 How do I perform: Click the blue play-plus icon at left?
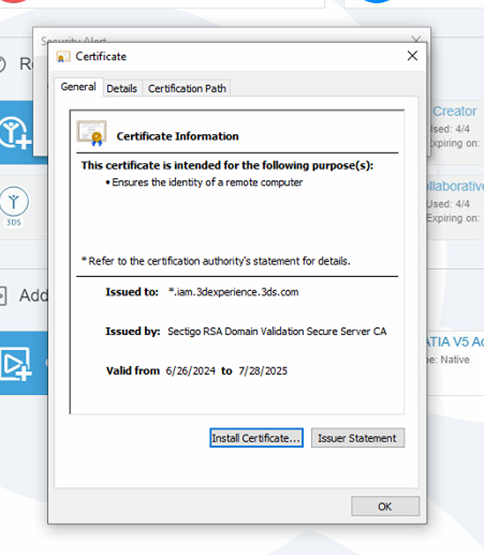click(16, 364)
